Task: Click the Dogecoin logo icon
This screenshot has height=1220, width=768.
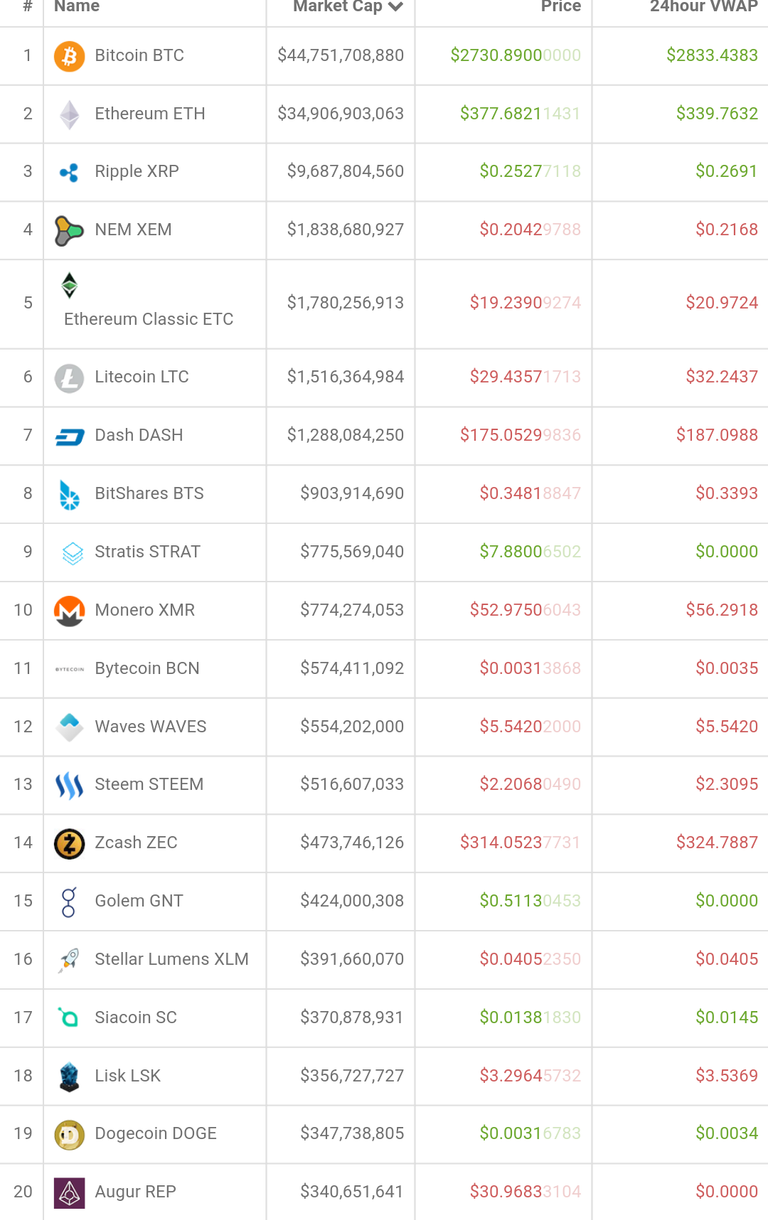Action: pyautogui.click(x=69, y=1134)
